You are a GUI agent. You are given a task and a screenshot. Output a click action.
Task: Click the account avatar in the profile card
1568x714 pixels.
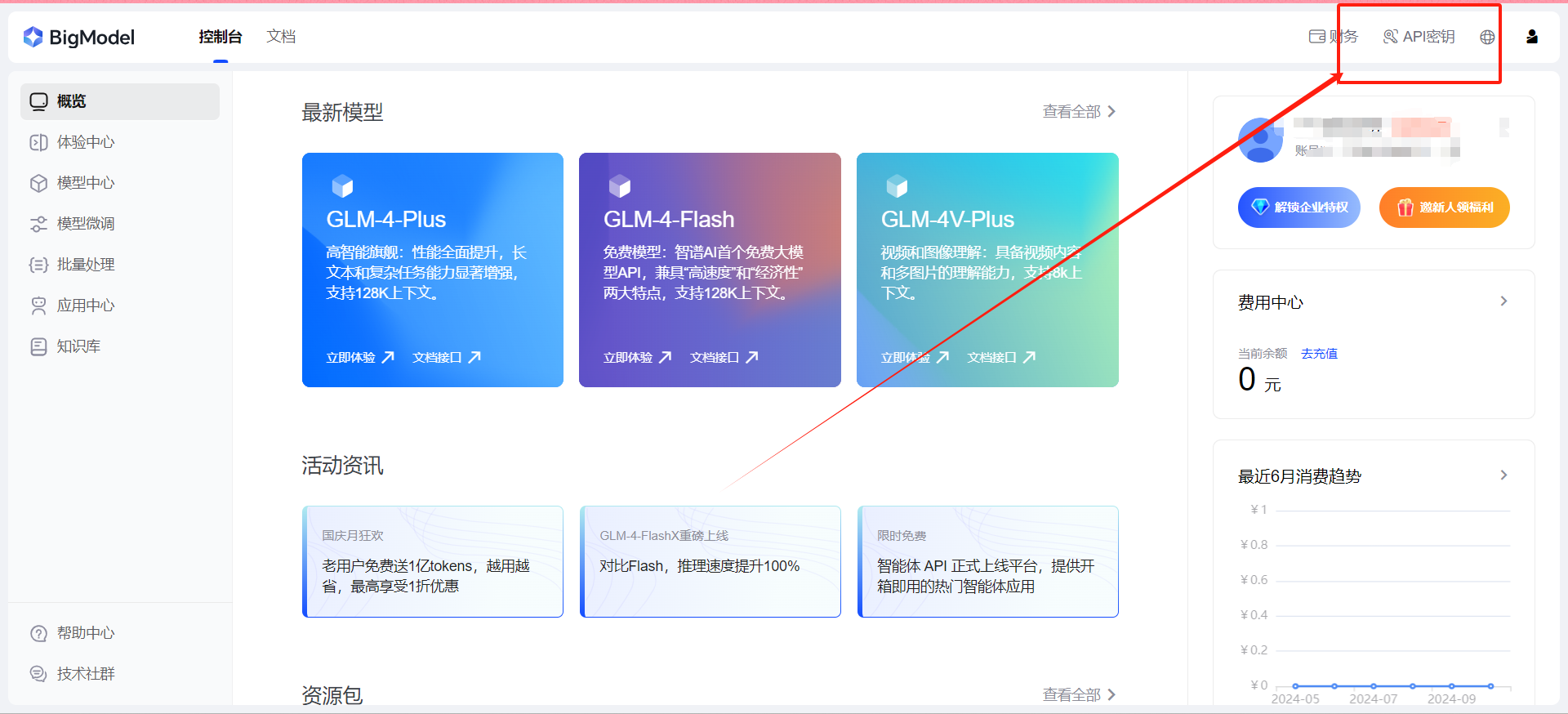click(1261, 140)
